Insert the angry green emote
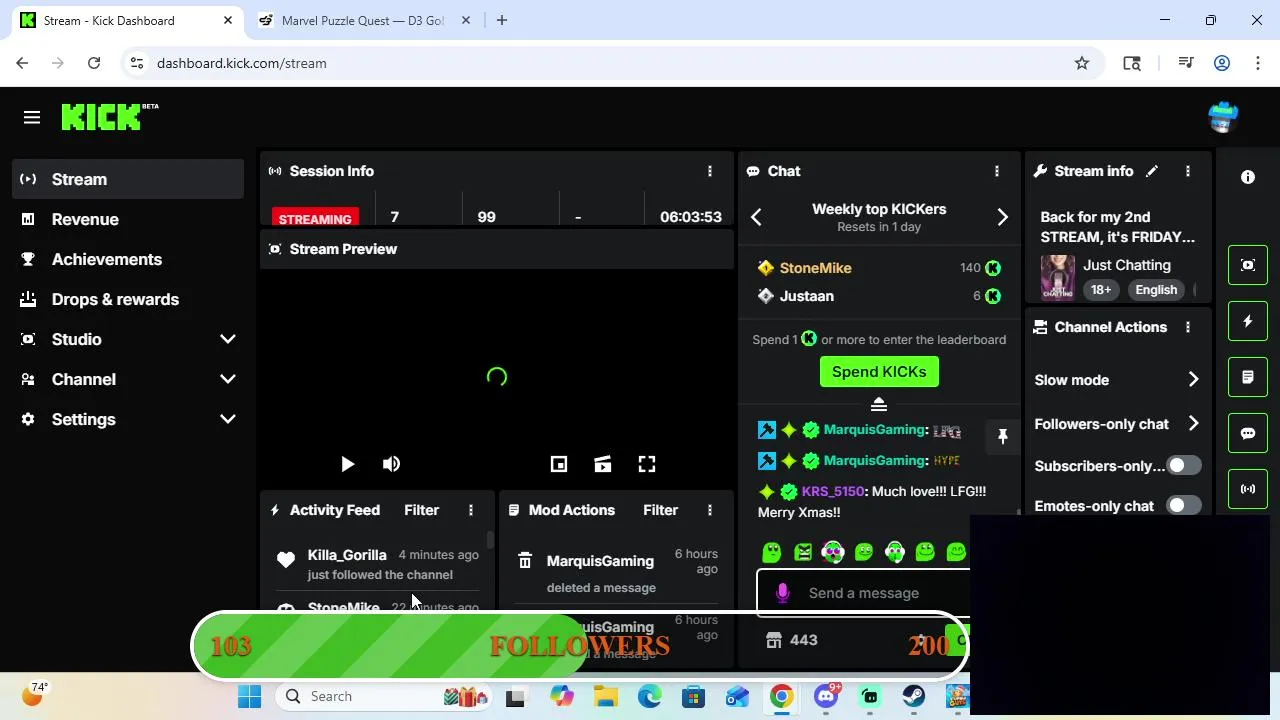Viewport: 1280px width, 720px height. (x=802, y=551)
